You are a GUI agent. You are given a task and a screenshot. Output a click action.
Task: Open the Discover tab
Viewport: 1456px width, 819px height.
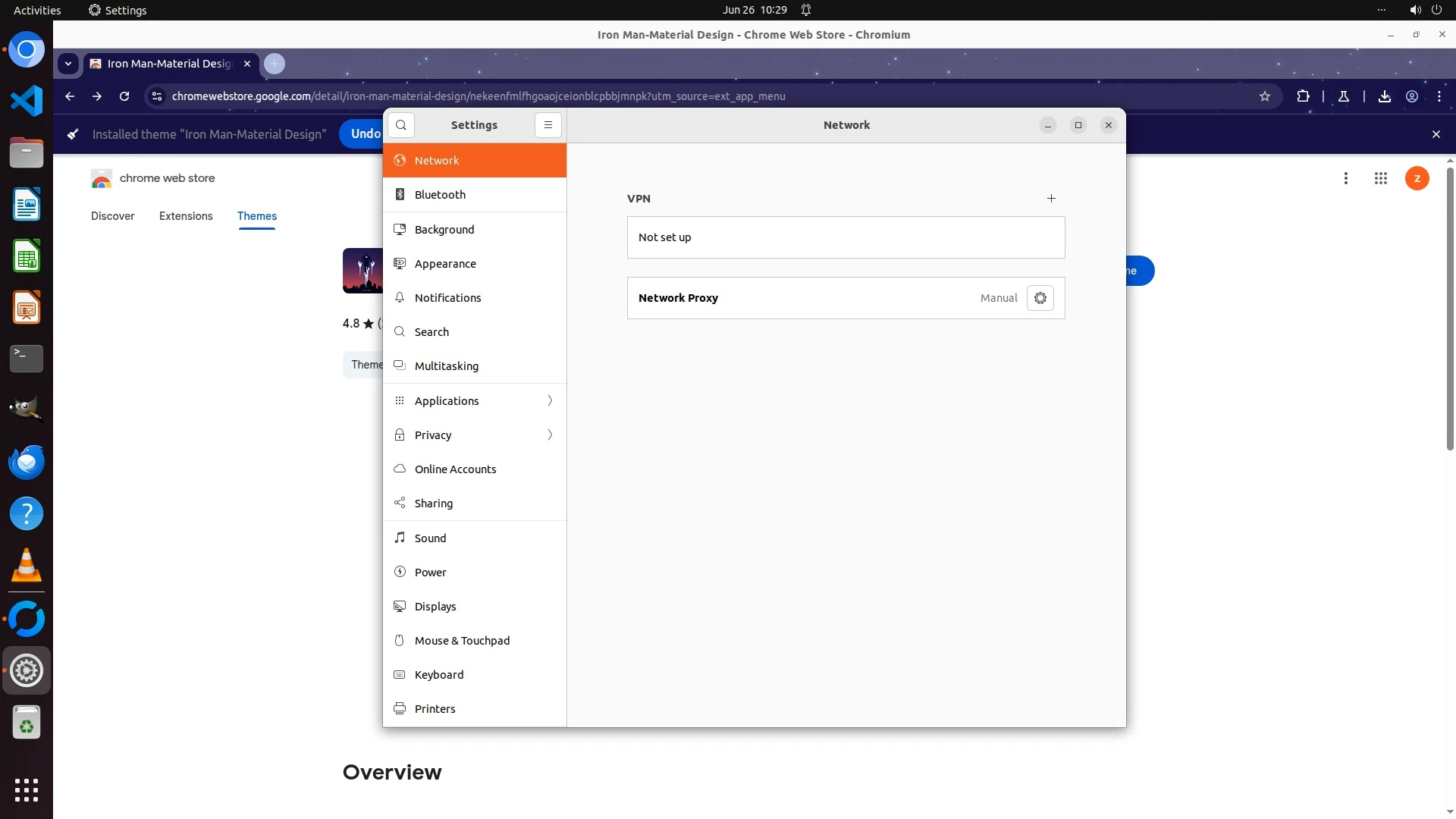click(112, 216)
